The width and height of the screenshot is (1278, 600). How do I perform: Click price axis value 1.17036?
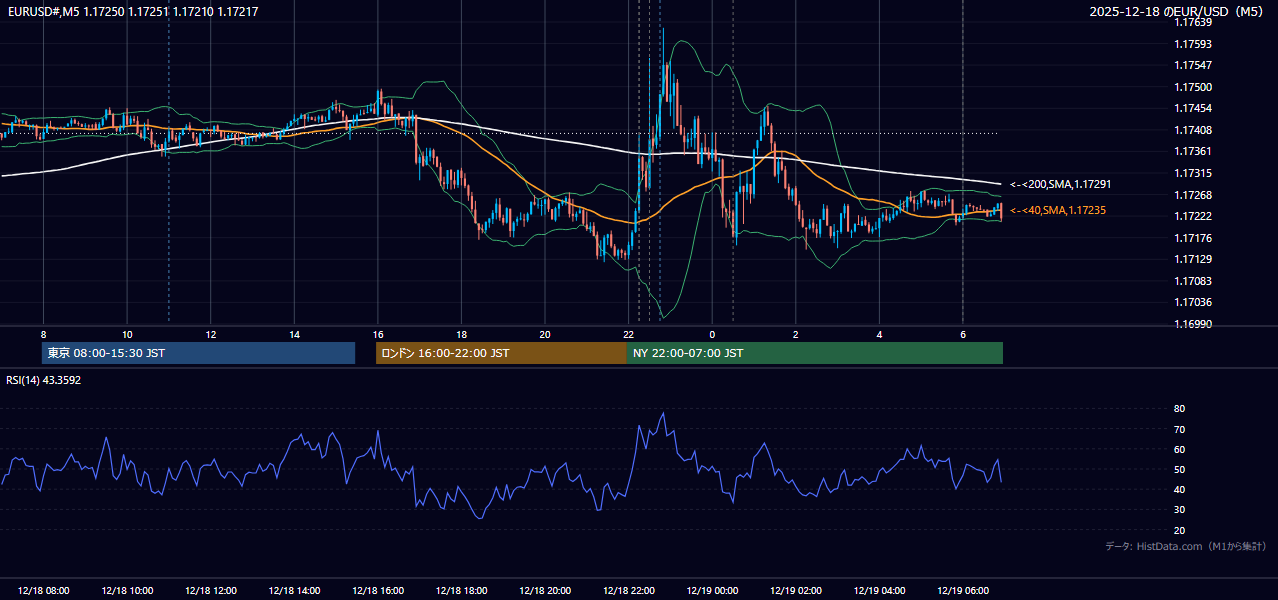point(1192,303)
